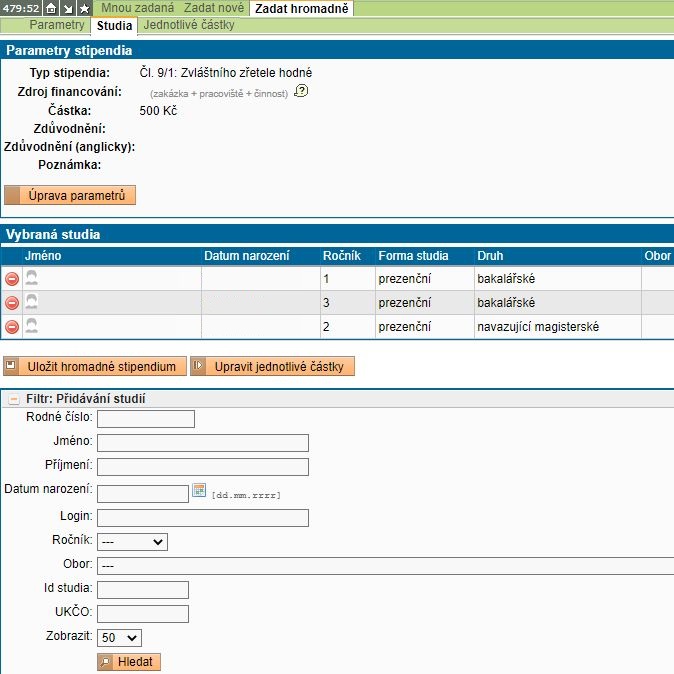
Task: Click the diagonal arrow icon beside home
Action: pyautogui.click(x=68, y=8)
